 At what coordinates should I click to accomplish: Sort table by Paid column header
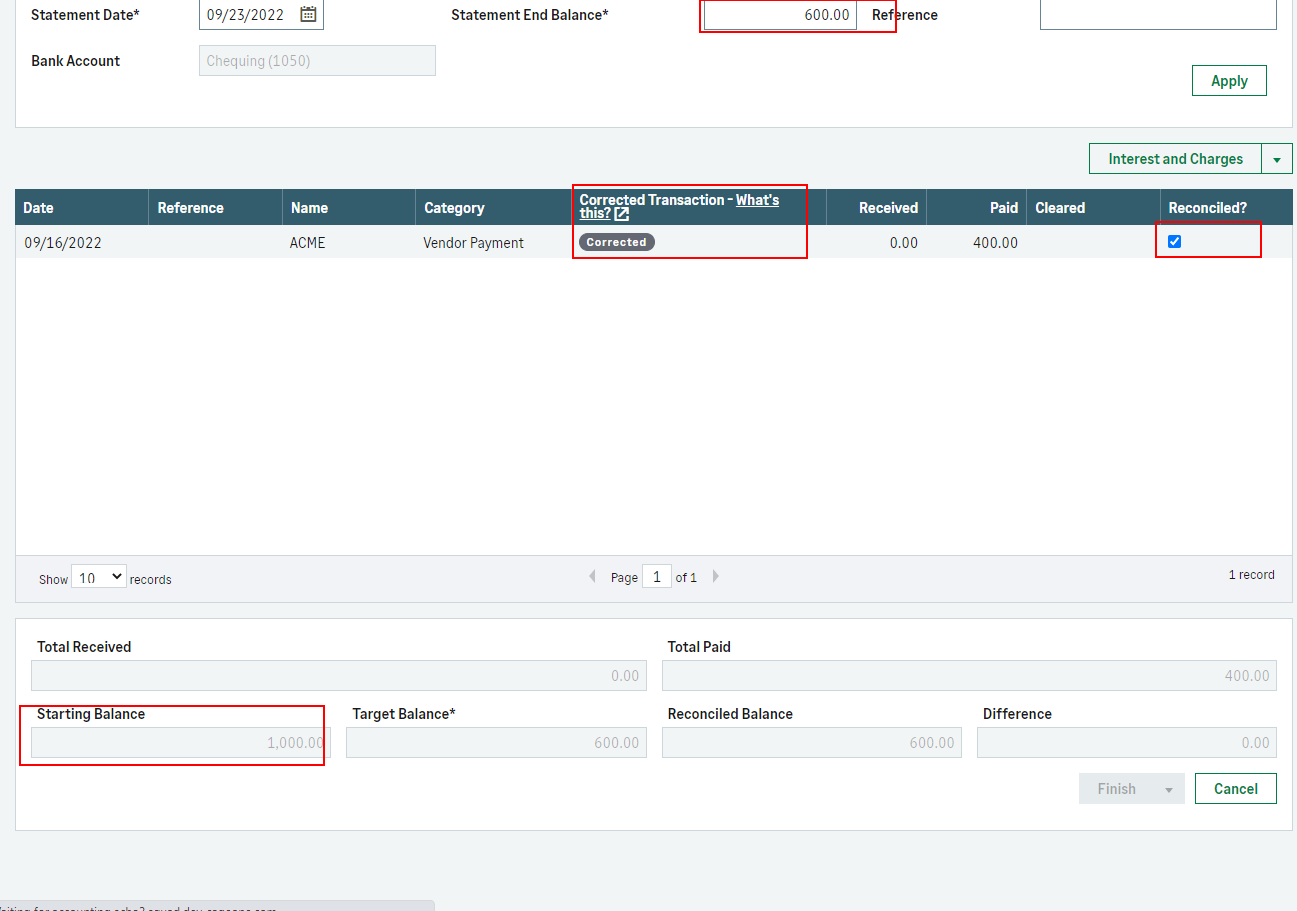[1003, 208]
